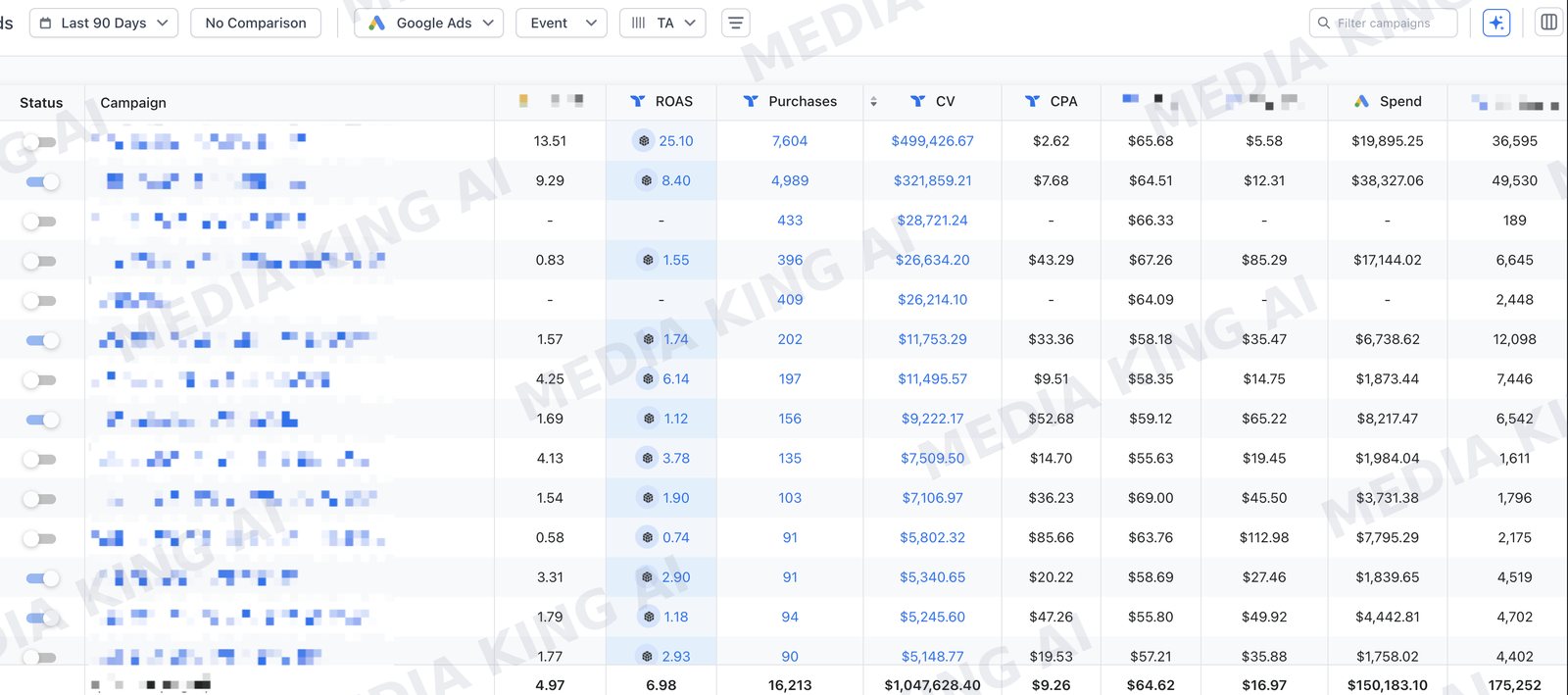The height and width of the screenshot is (695, 1568).
Task: Select the 36,595 cell in first row
Action: (x=1514, y=141)
